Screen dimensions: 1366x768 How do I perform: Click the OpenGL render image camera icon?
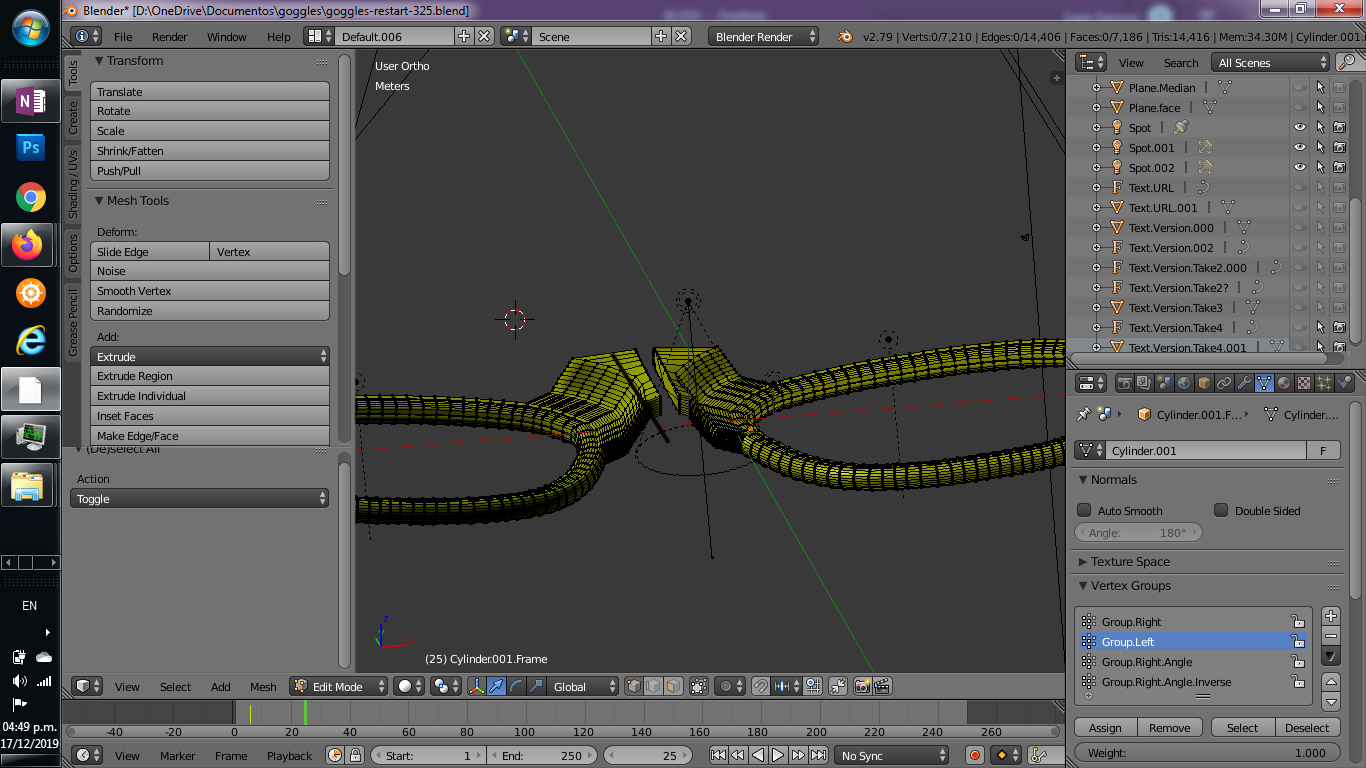(x=863, y=686)
